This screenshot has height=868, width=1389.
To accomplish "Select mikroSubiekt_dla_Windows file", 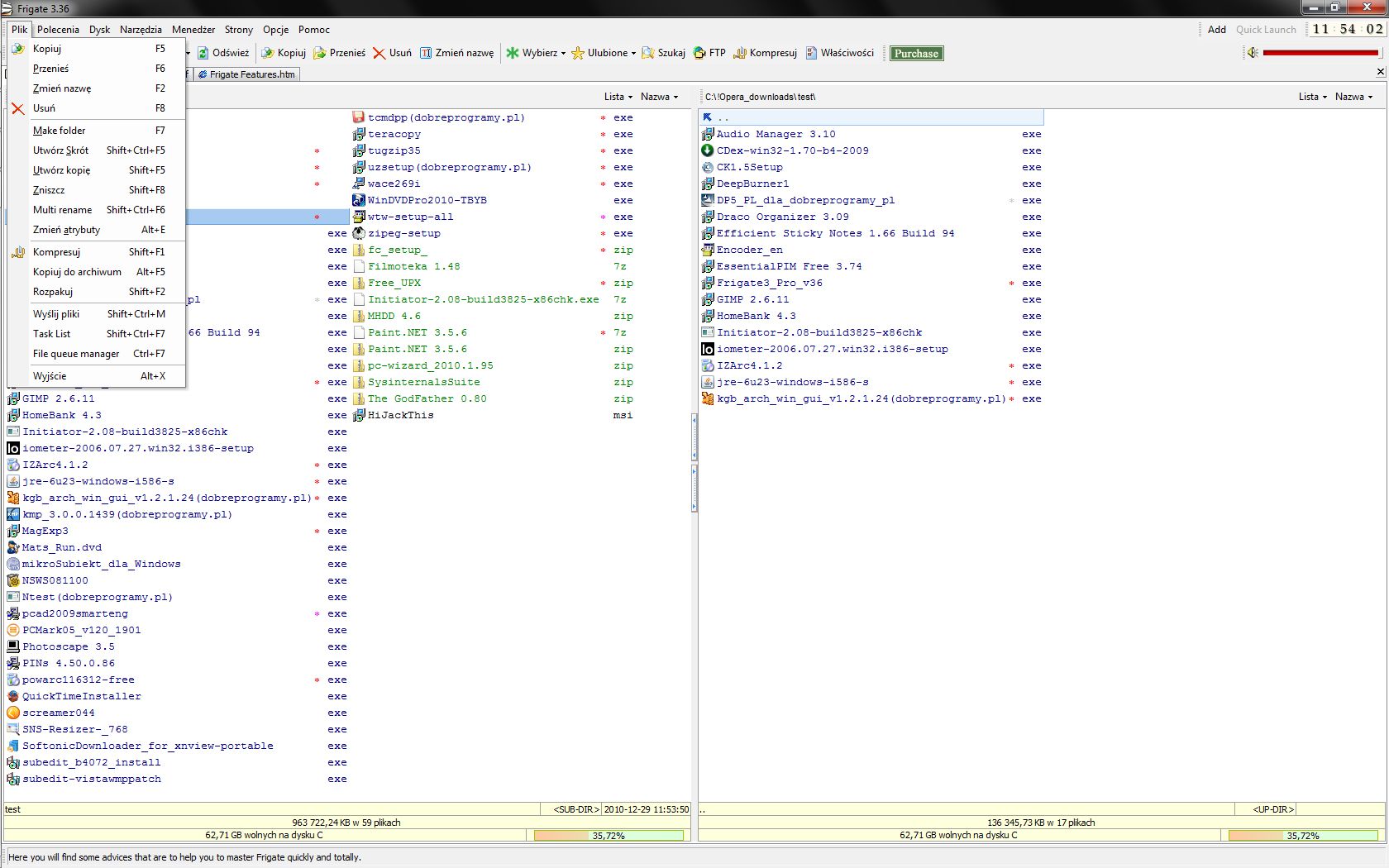I will tap(177, 564).
